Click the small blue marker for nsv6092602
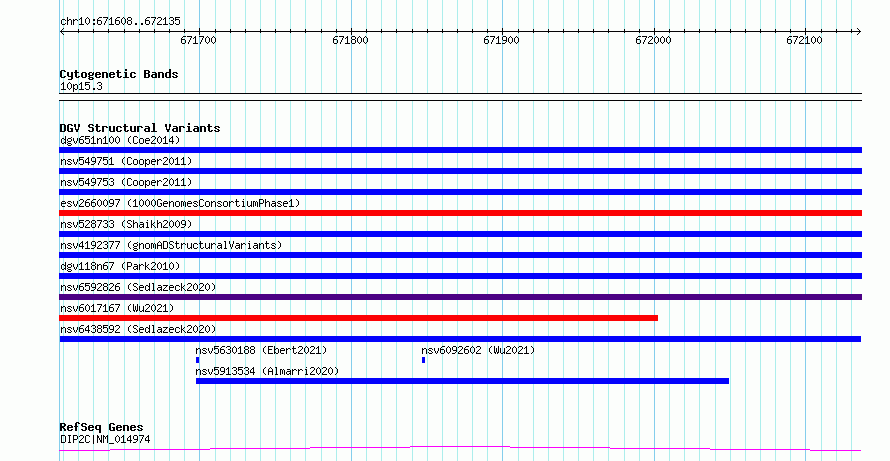The height and width of the screenshot is (461, 890). click(x=423, y=360)
